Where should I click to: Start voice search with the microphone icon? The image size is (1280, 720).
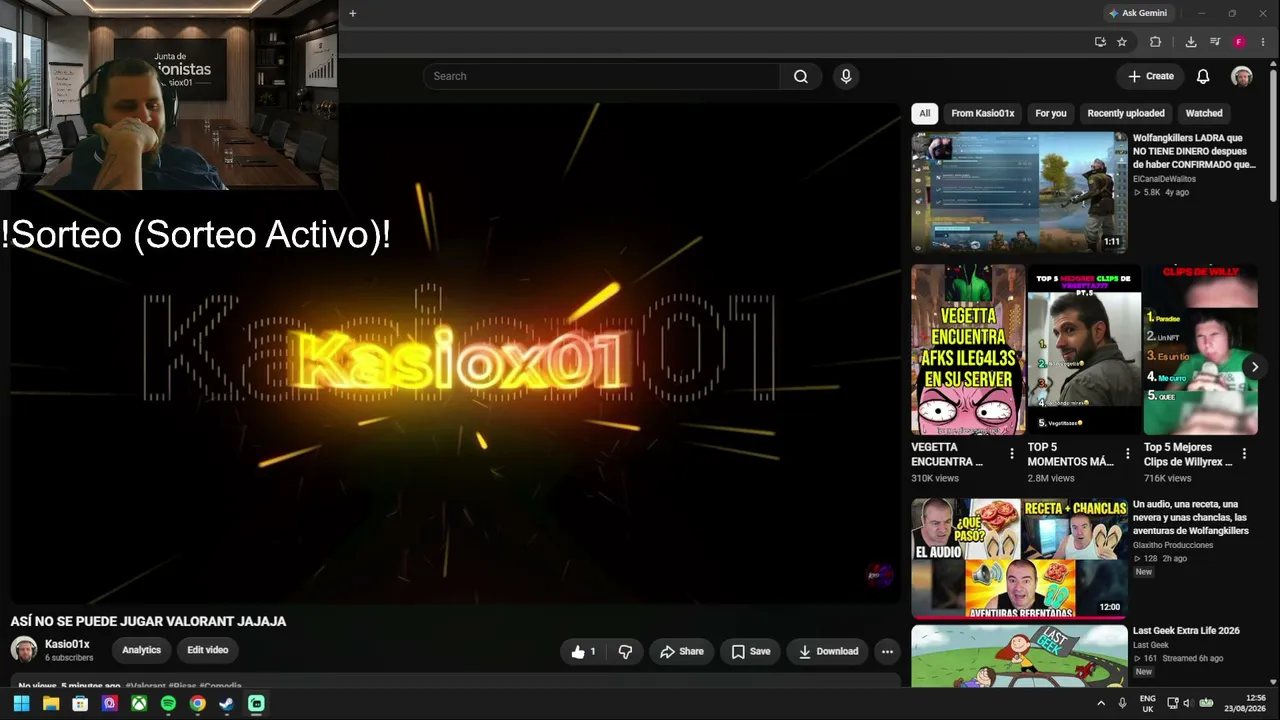click(x=846, y=76)
